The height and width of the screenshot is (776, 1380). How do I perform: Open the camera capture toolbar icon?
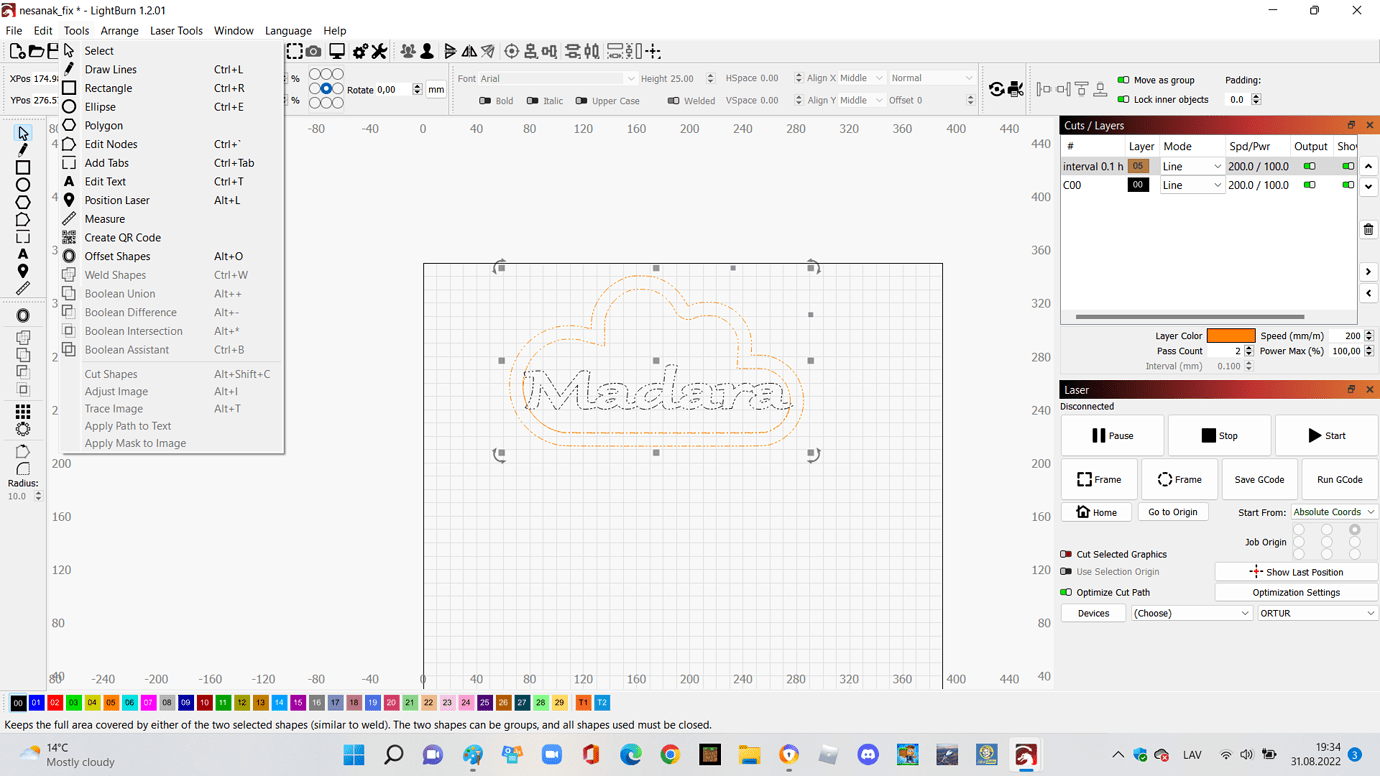click(314, 51)
